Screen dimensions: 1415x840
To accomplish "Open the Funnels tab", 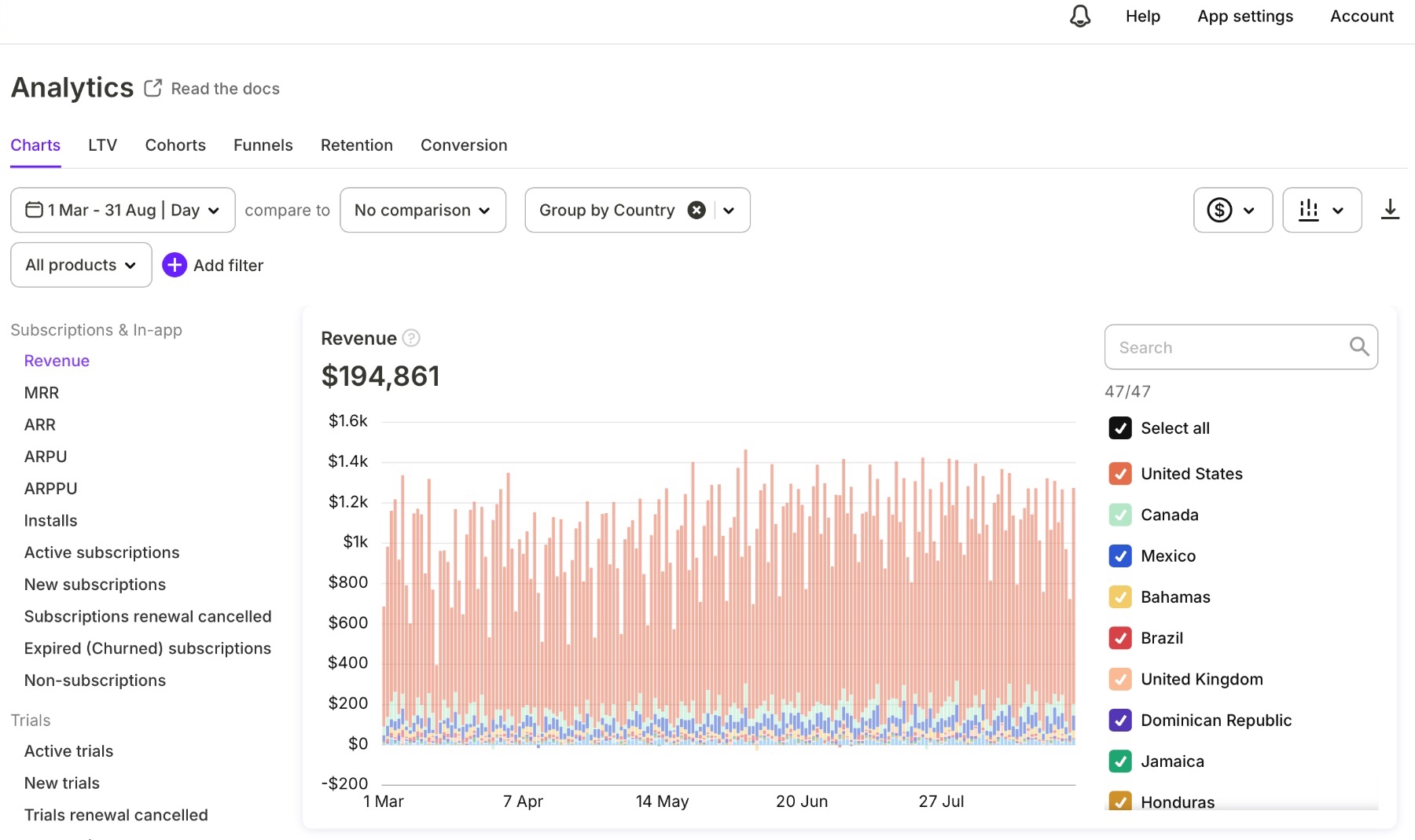I will [x=263, y=145].
